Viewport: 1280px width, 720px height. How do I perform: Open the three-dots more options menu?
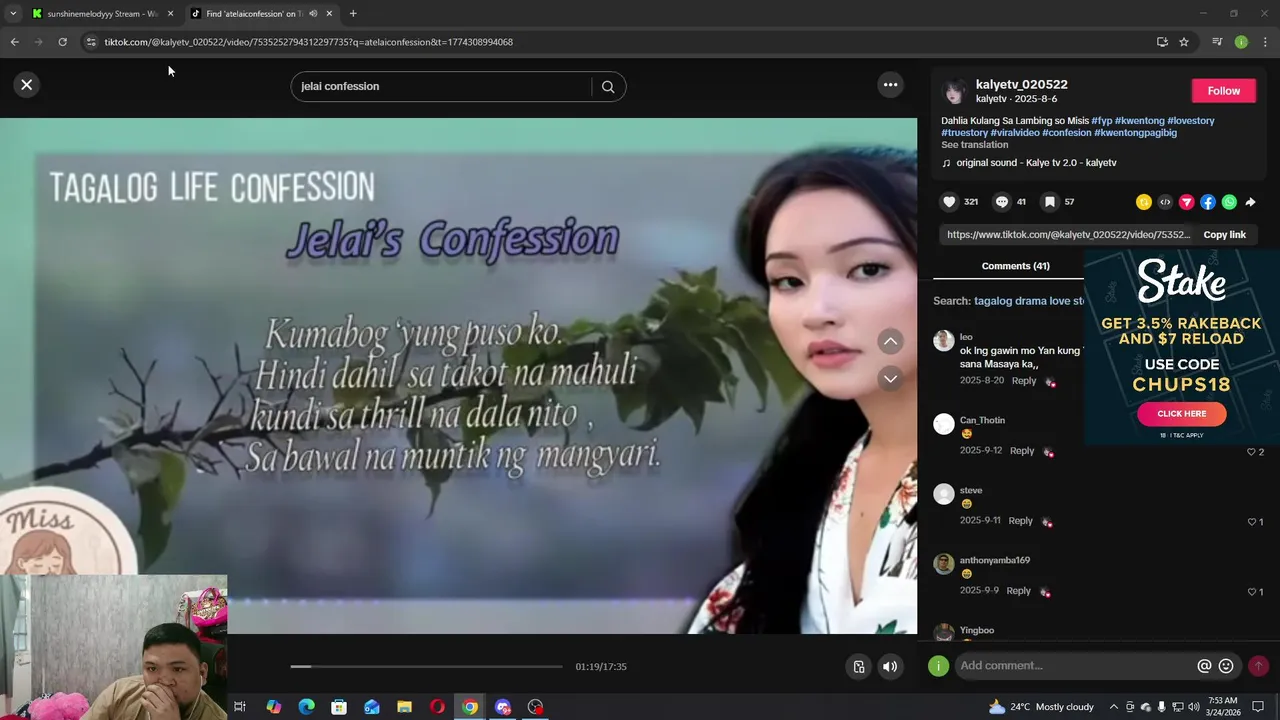coord(890,85)
